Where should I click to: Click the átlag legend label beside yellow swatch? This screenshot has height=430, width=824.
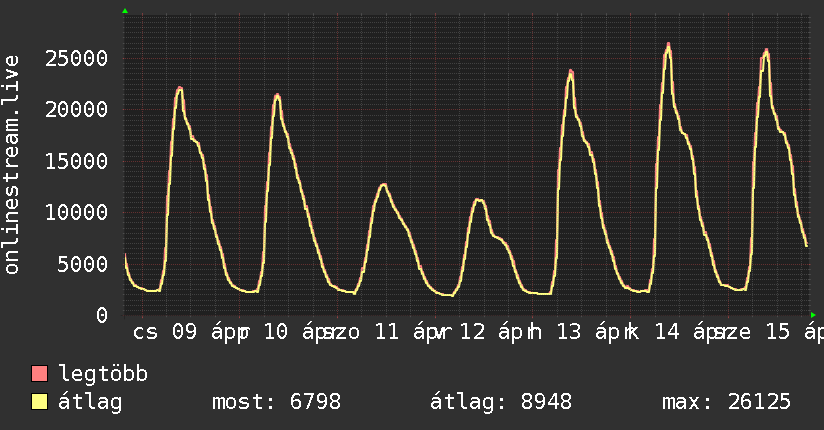[x=90, y=402]
